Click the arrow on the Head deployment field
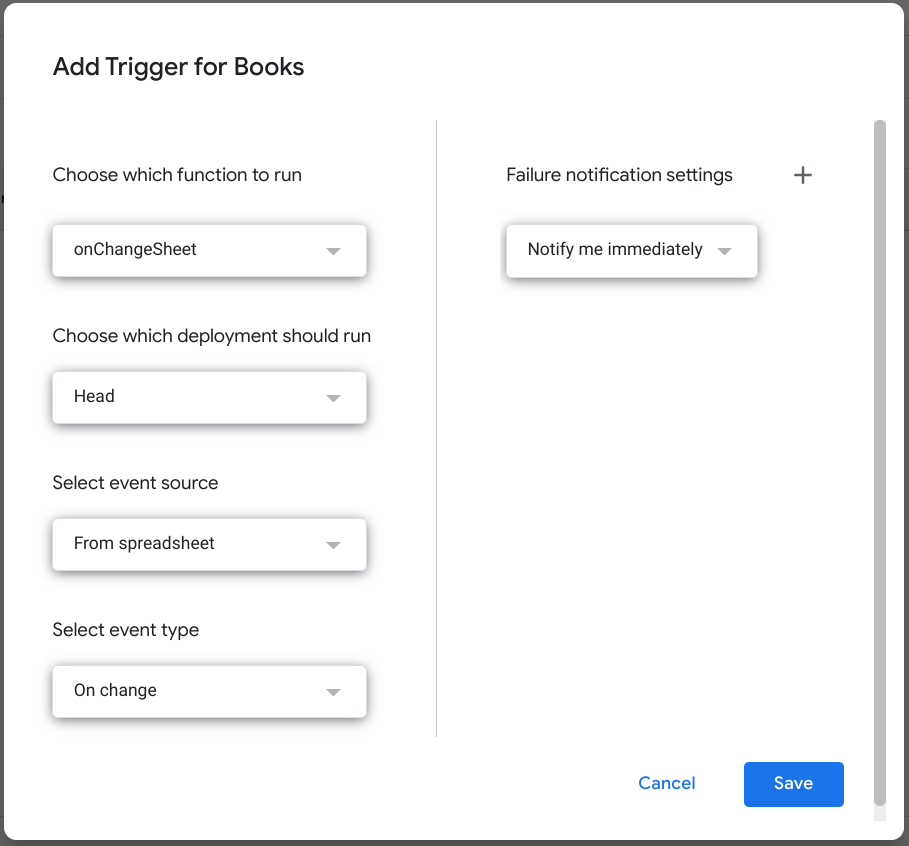This screenshot has height=846, width=909. 333,397
